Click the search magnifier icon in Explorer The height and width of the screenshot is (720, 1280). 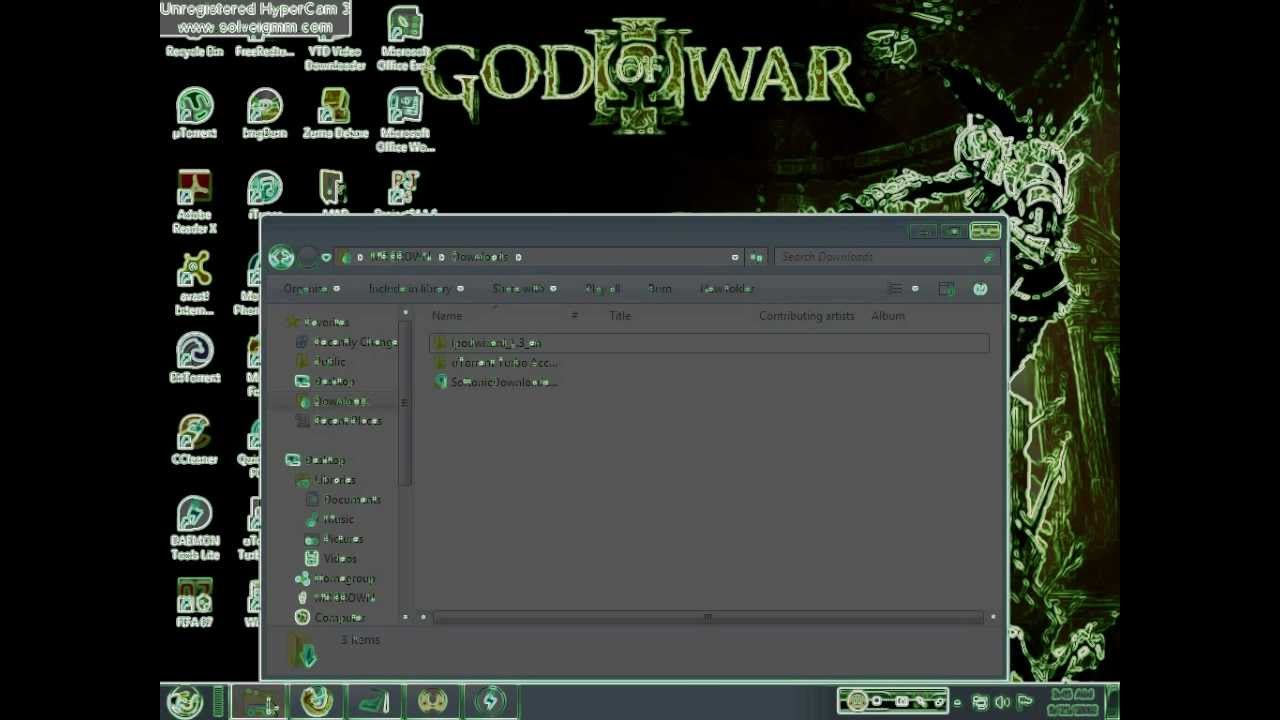988,257
